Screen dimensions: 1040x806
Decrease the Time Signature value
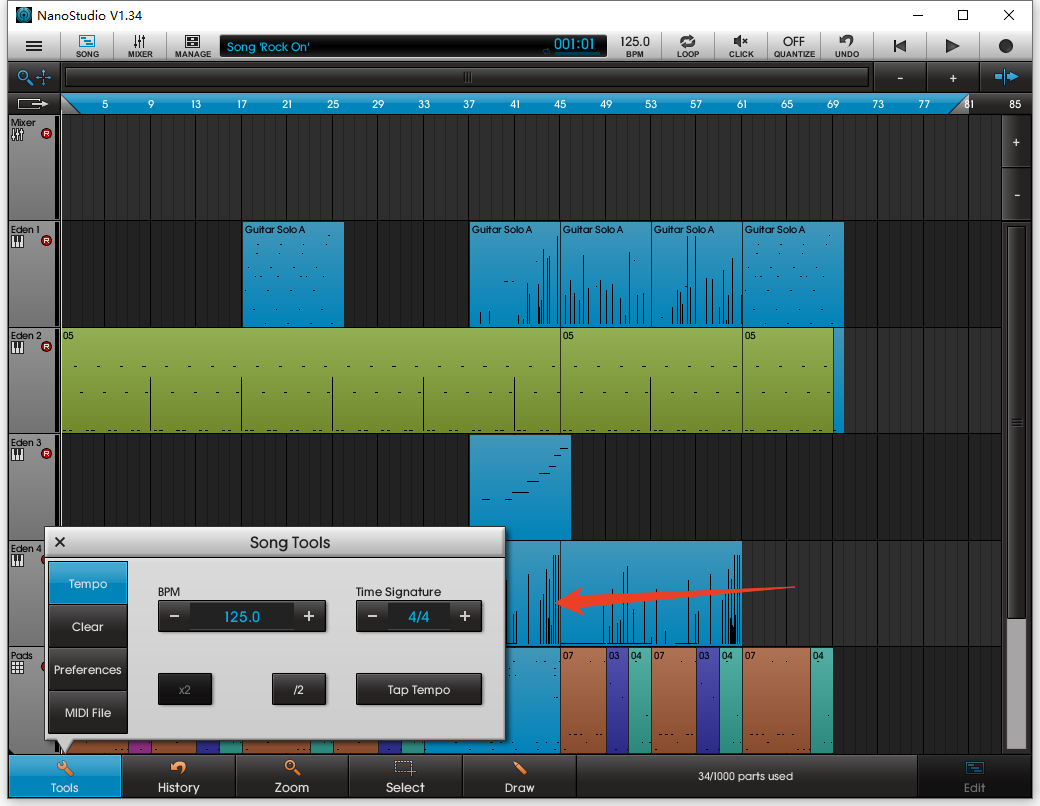[x=372, y=617]
